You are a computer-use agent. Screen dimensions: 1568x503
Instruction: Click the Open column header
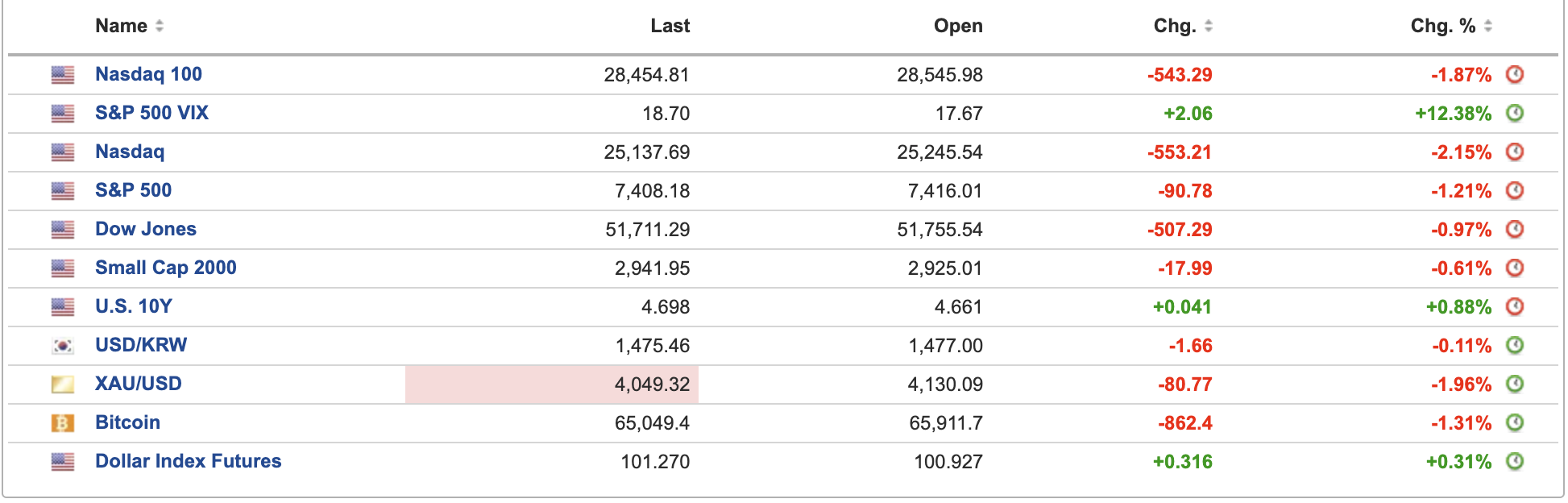[958, 26]
